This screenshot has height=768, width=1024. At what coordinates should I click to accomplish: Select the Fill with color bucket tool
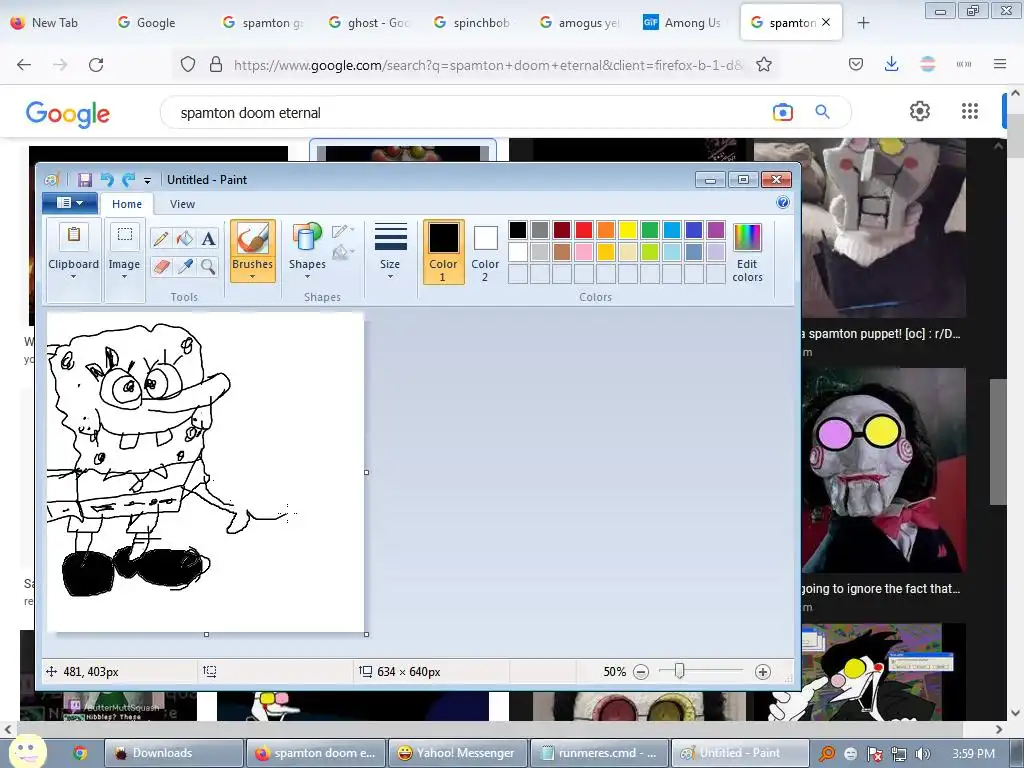(x=185, y=239)
